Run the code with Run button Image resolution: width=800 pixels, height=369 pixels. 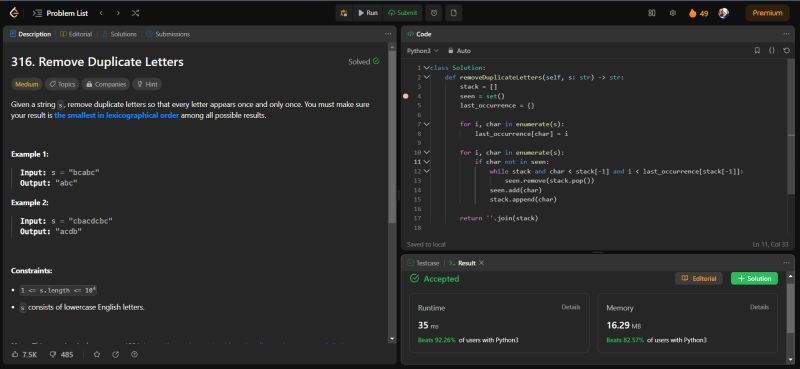[367, 13]
